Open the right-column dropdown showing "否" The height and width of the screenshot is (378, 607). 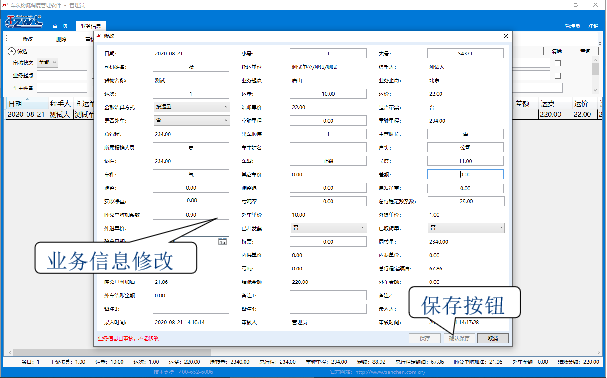click(x=466, y=228)
